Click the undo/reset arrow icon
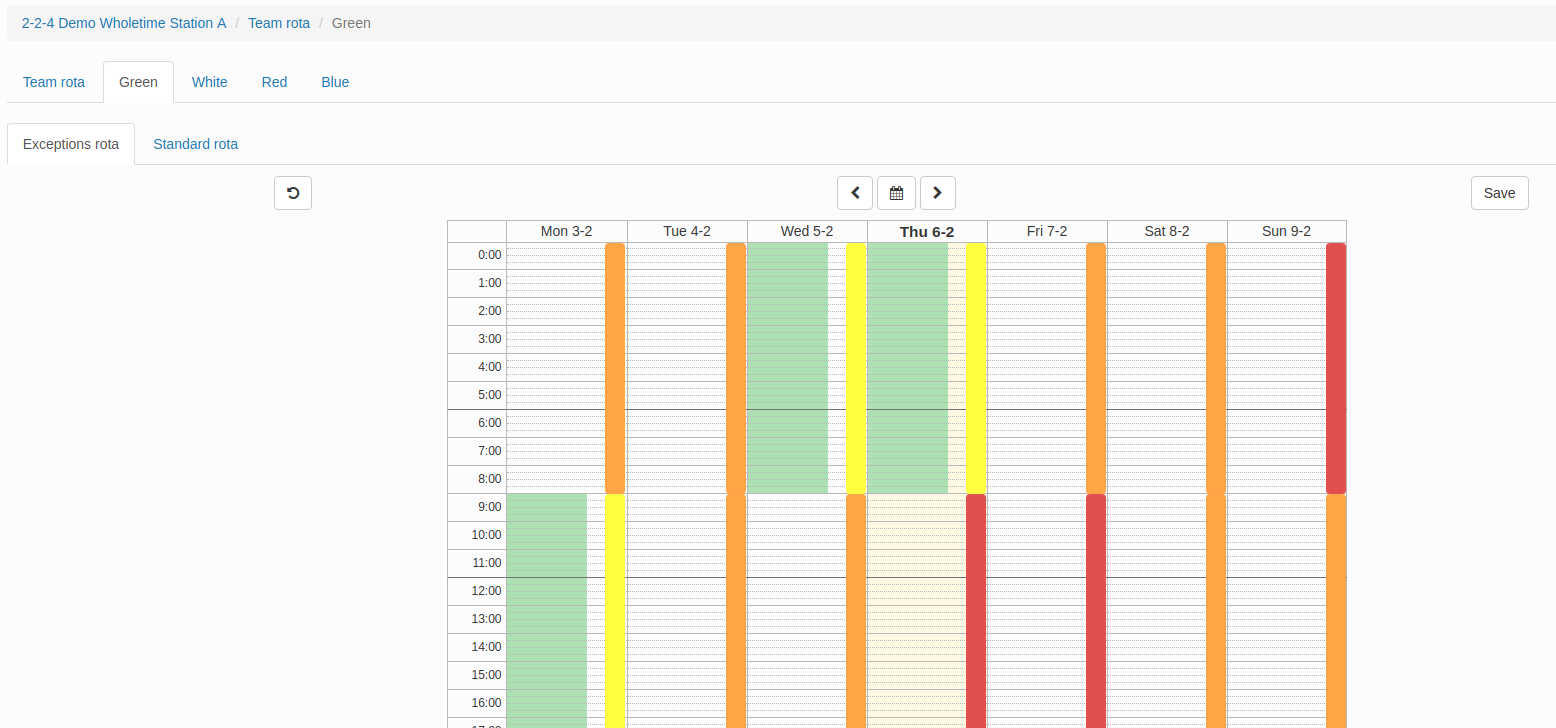The image size is (1556, 728). 293,193
